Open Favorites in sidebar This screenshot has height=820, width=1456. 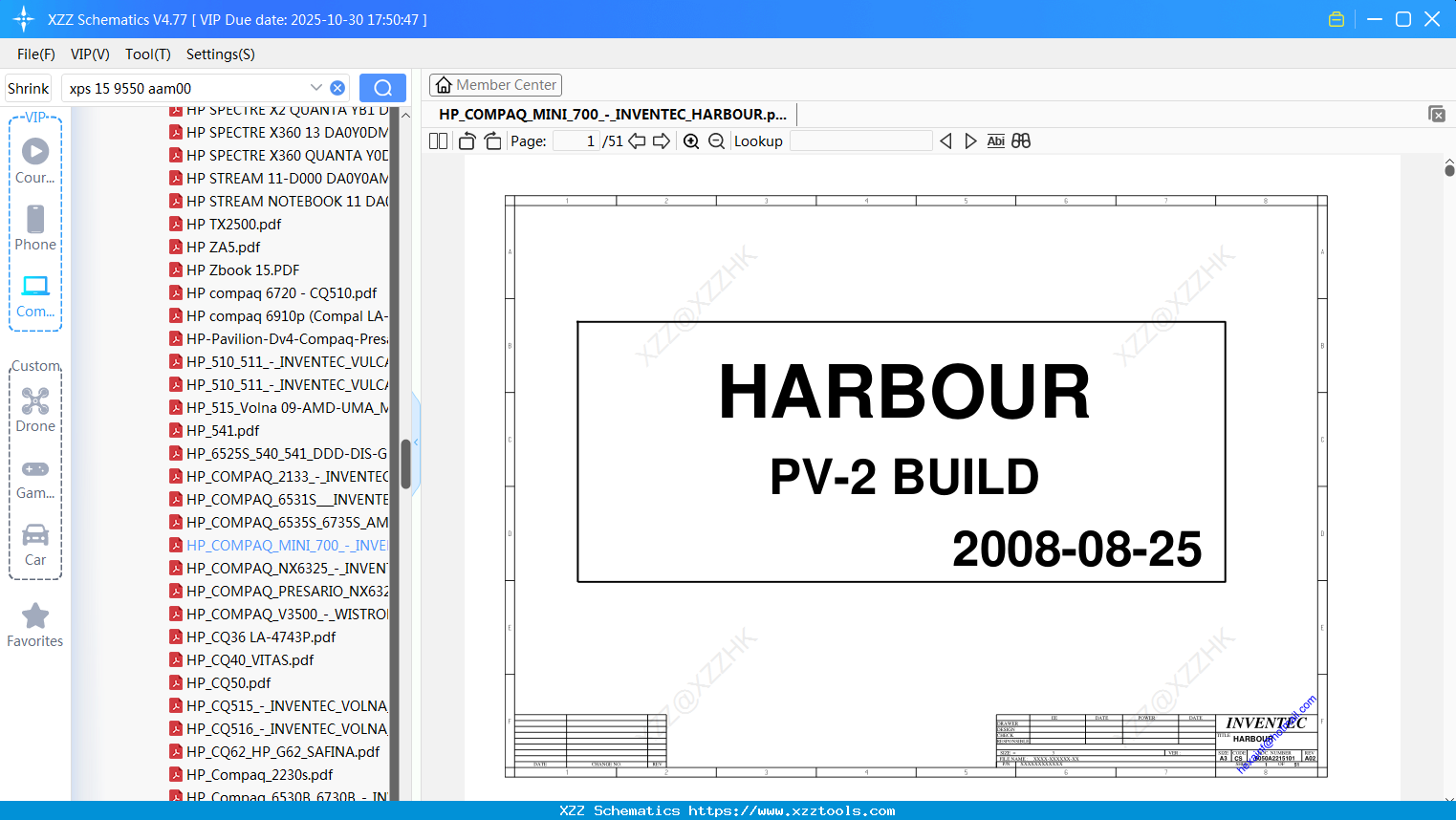[x=35, y=625]
